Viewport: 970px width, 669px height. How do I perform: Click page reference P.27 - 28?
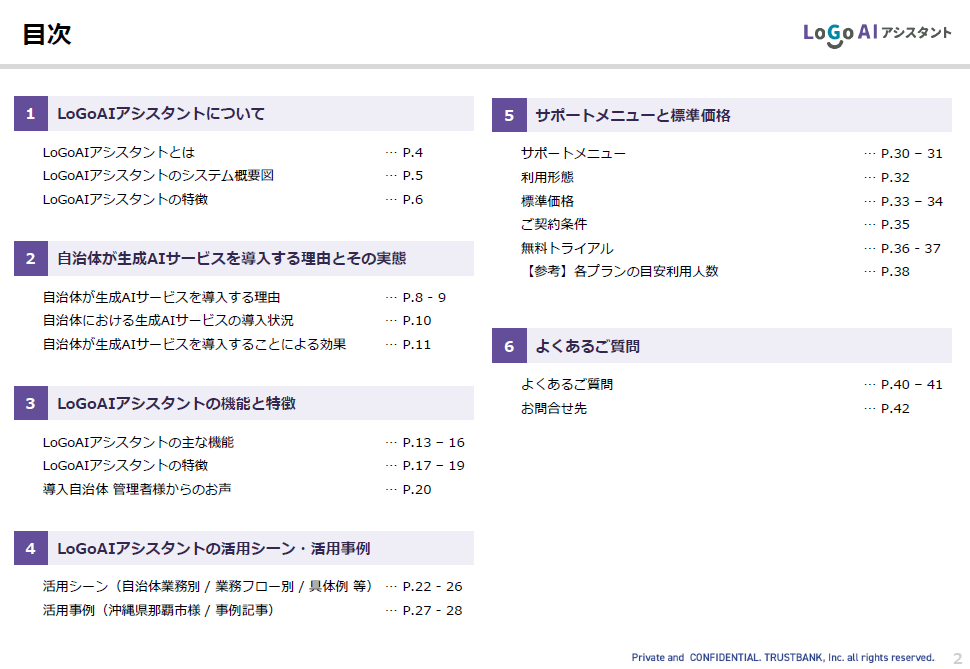pyautogui.click(x=432, y=611)
